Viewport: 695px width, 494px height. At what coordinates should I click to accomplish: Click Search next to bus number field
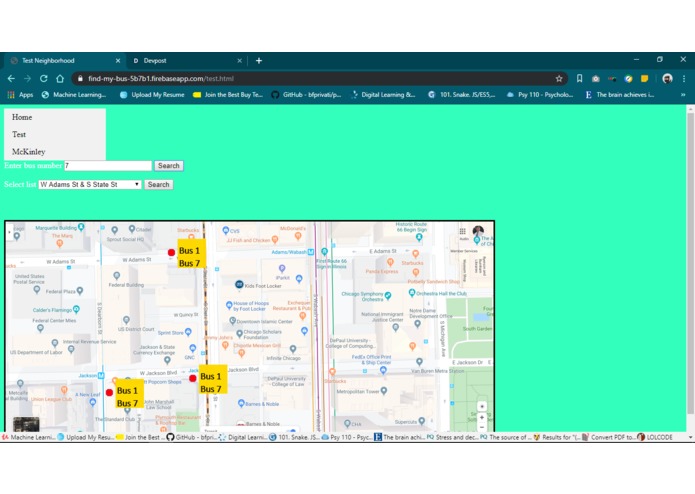168,166
